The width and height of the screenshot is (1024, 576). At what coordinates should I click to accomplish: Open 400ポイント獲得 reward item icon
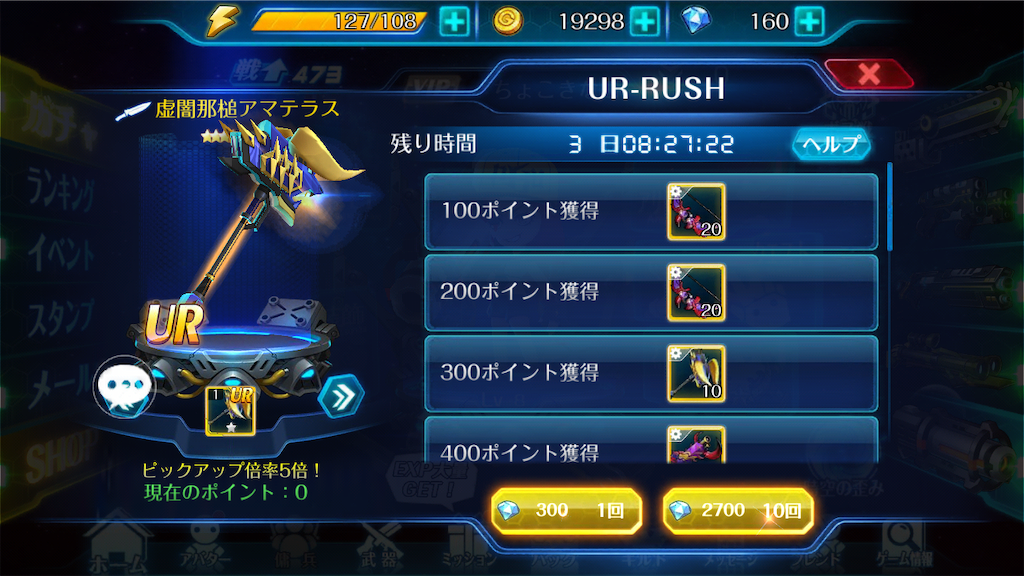coord(696,445)
